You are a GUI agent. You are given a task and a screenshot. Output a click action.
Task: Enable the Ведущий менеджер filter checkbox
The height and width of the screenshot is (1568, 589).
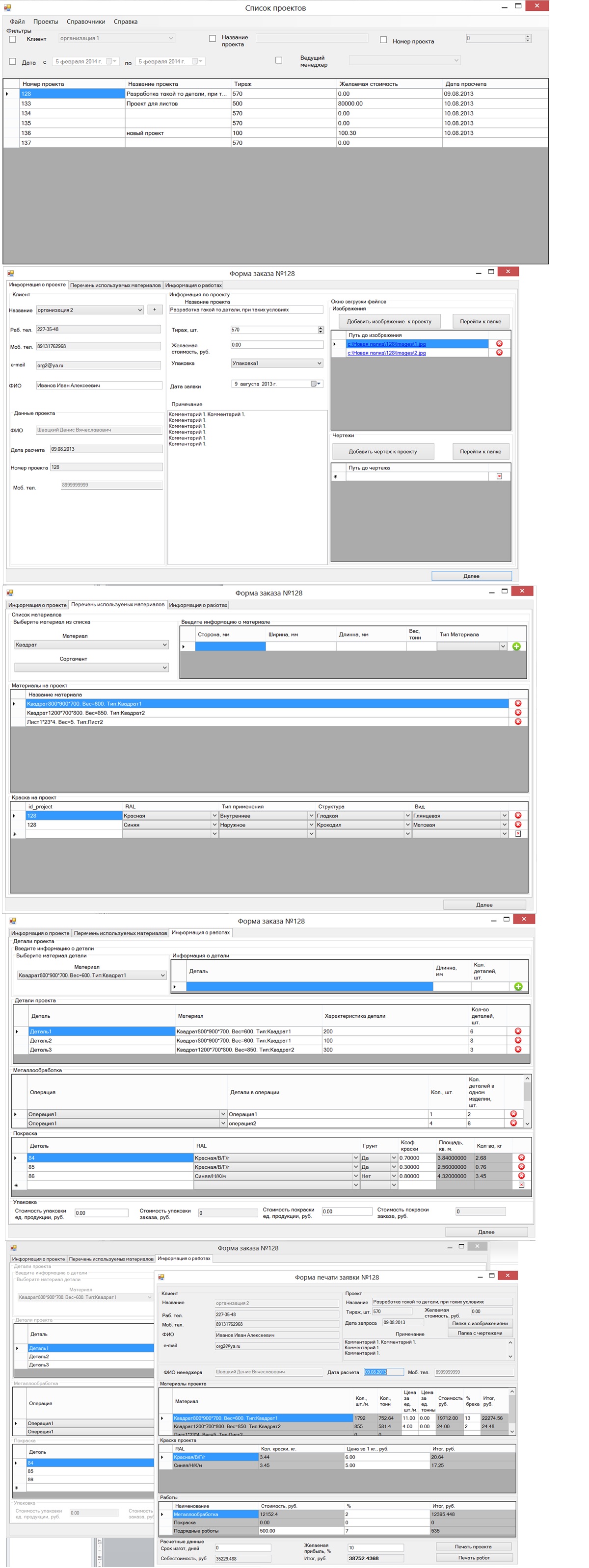pyautogui.click(x=278, y=60)
